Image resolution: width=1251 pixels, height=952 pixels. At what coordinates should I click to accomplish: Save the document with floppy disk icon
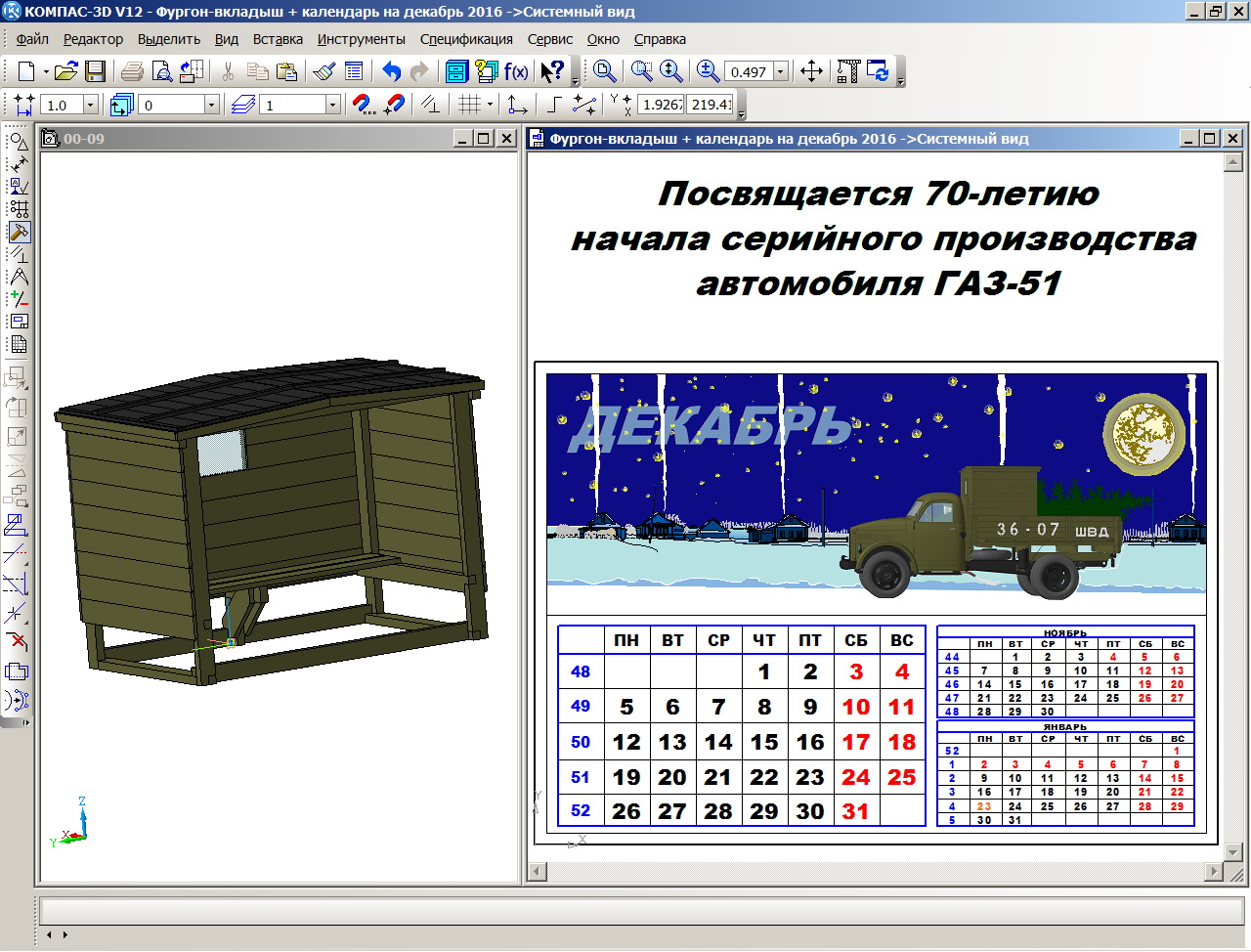(x=95, y=71)
